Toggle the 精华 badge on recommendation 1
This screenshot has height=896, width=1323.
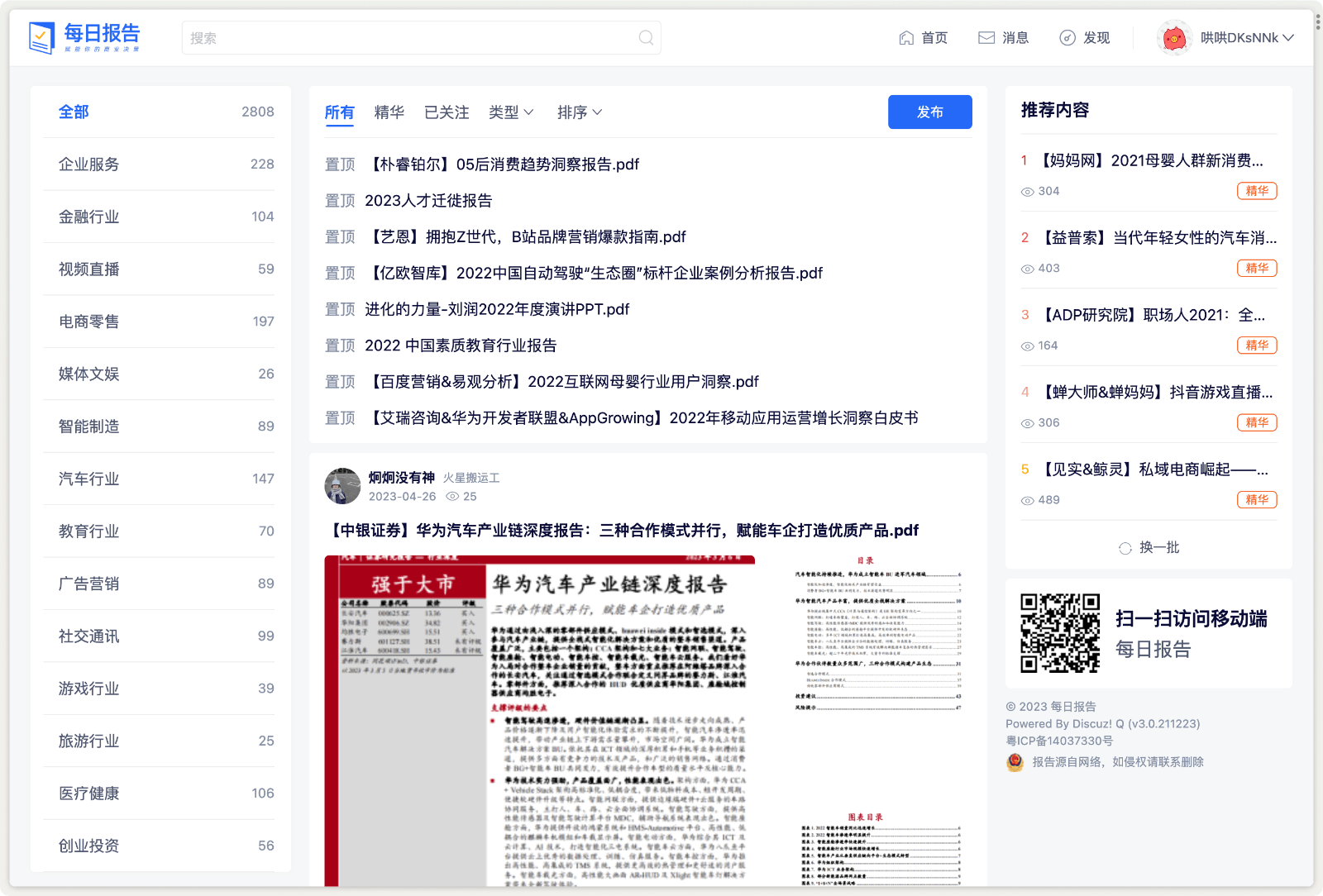coord(1257,191)
